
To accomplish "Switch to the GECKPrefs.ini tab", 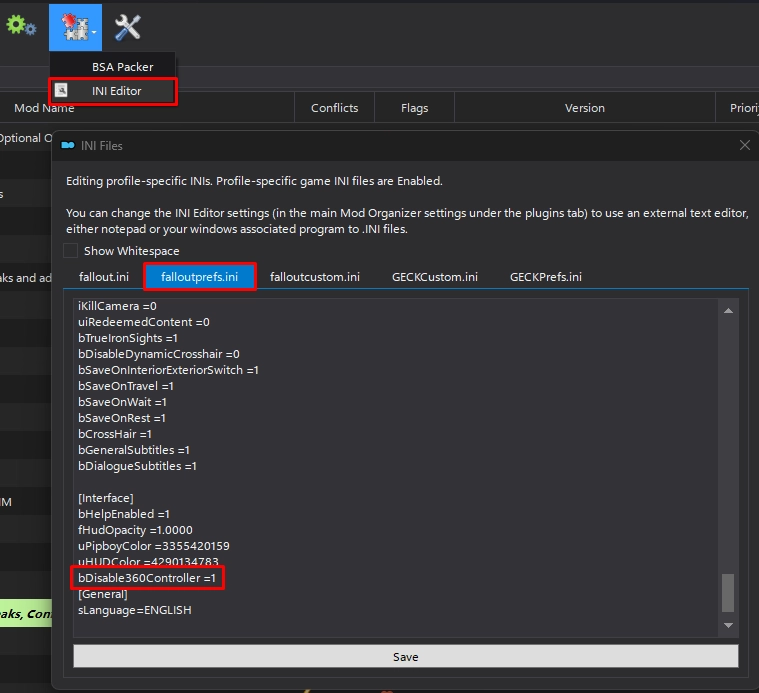I will click(x=546, y=277).
